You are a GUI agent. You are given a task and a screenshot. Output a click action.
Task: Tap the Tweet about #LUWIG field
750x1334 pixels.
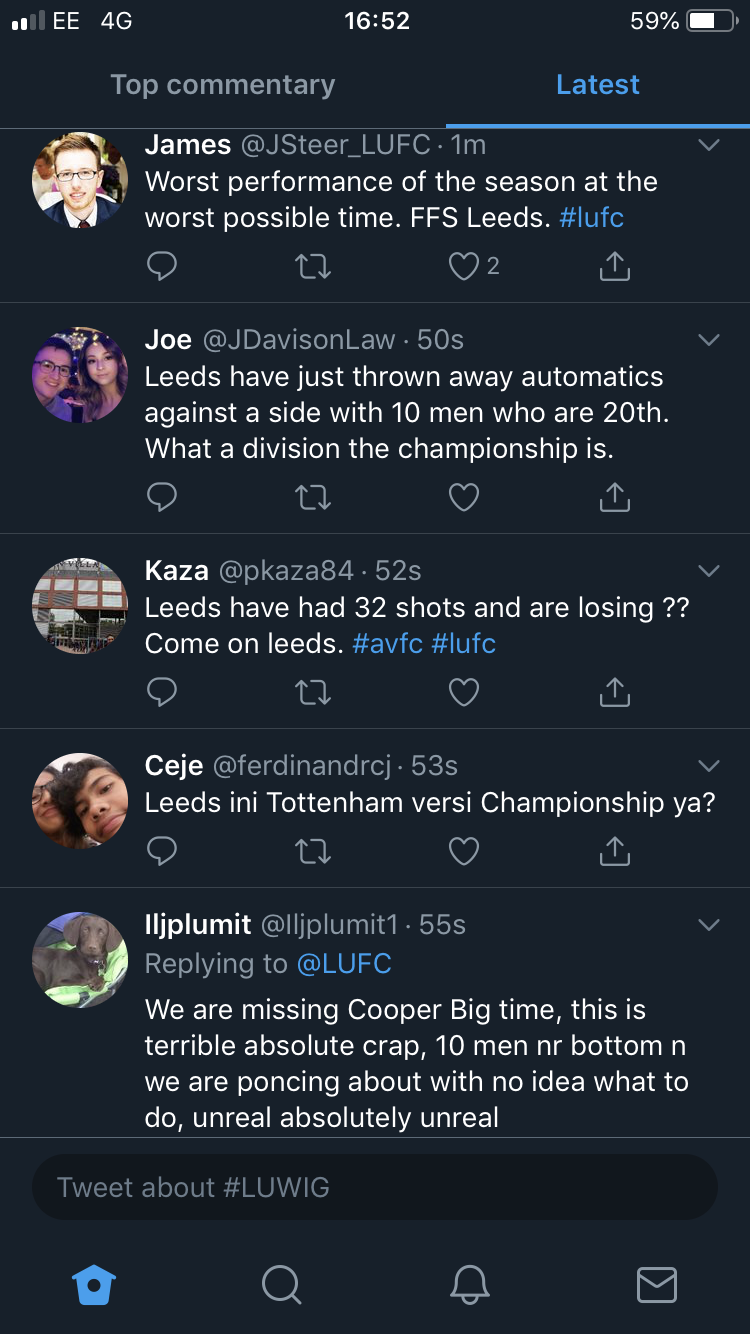pos(374,1187)
